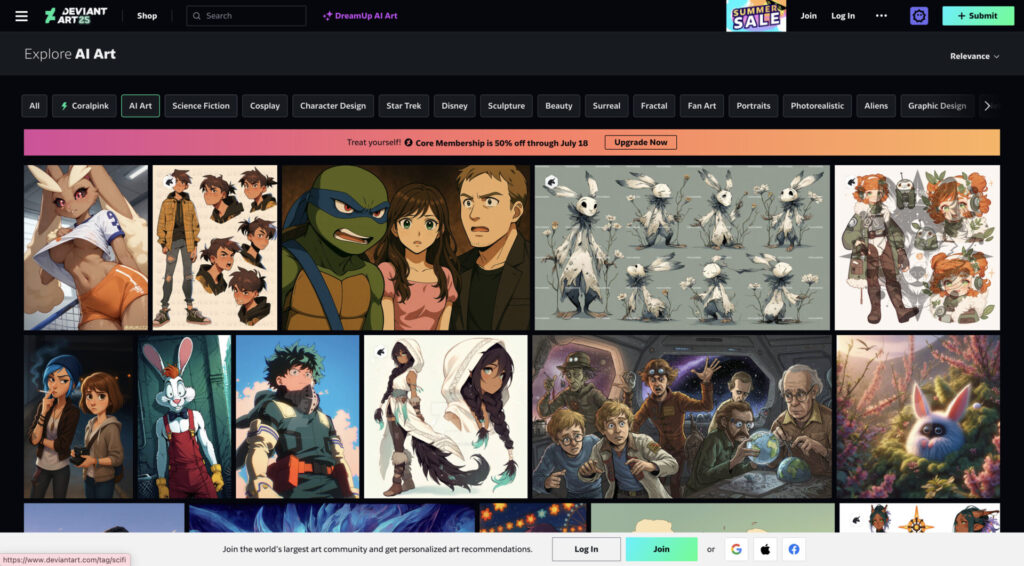Viewport: 1024px width, 566px height.
Task: Click the search magnifier icon
Action: click(197, 16)
